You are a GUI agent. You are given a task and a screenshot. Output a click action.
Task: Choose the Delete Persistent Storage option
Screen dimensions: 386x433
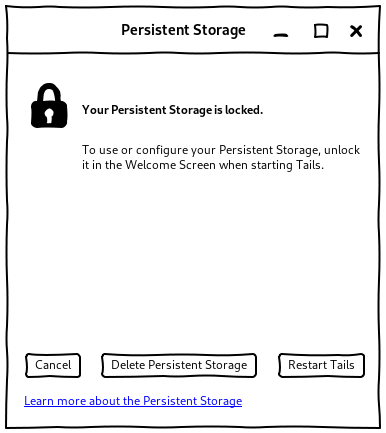(179, 365)
